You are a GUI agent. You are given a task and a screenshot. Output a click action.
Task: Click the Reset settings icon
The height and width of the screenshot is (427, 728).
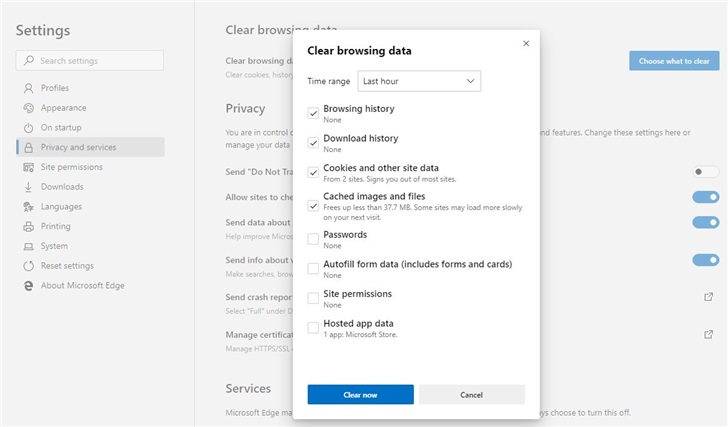(x=29, y=266)
